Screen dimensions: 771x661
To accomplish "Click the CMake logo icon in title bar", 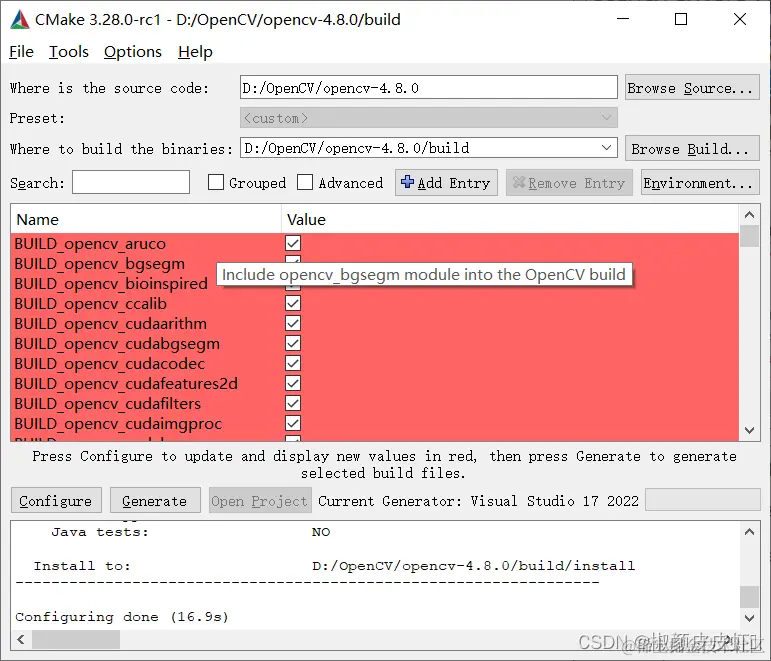I will click(x=20, y=19).
